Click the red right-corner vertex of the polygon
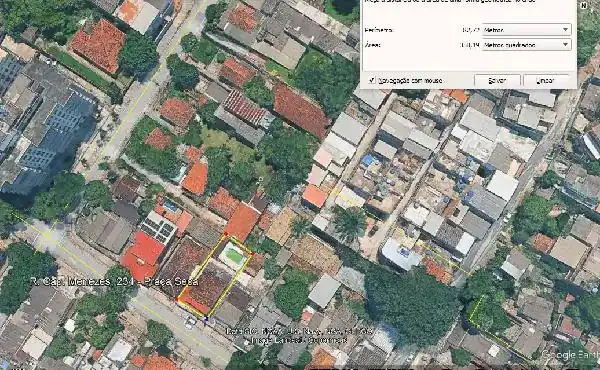The image size is (600, 370). pos(253,253)
